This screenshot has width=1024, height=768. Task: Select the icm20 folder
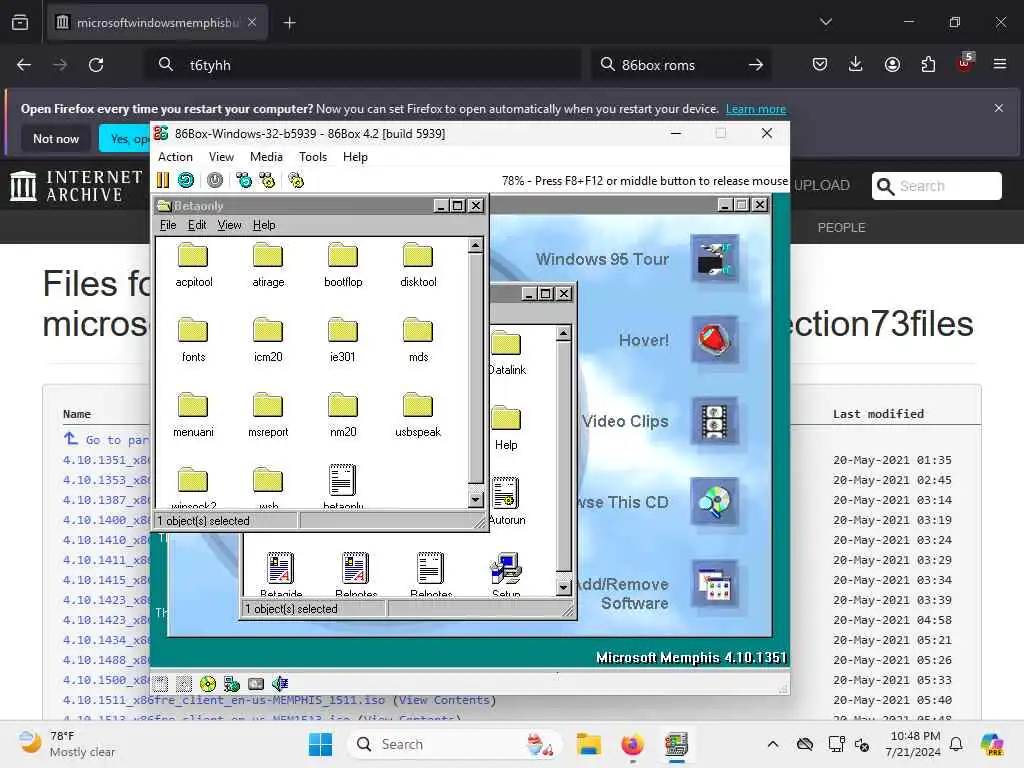268,340
